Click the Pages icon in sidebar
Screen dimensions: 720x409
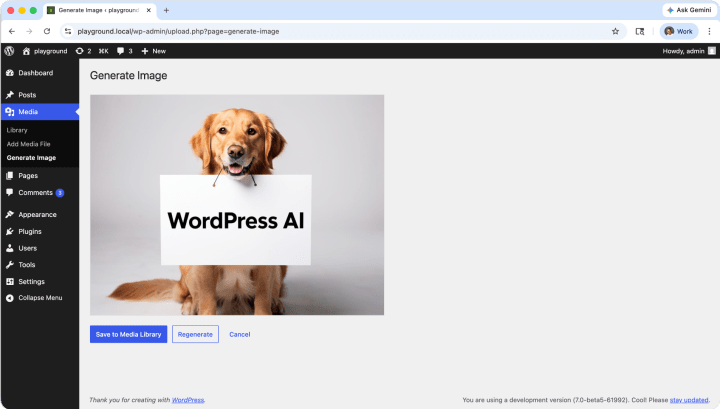pyautogui.click(x=10, y=175)
